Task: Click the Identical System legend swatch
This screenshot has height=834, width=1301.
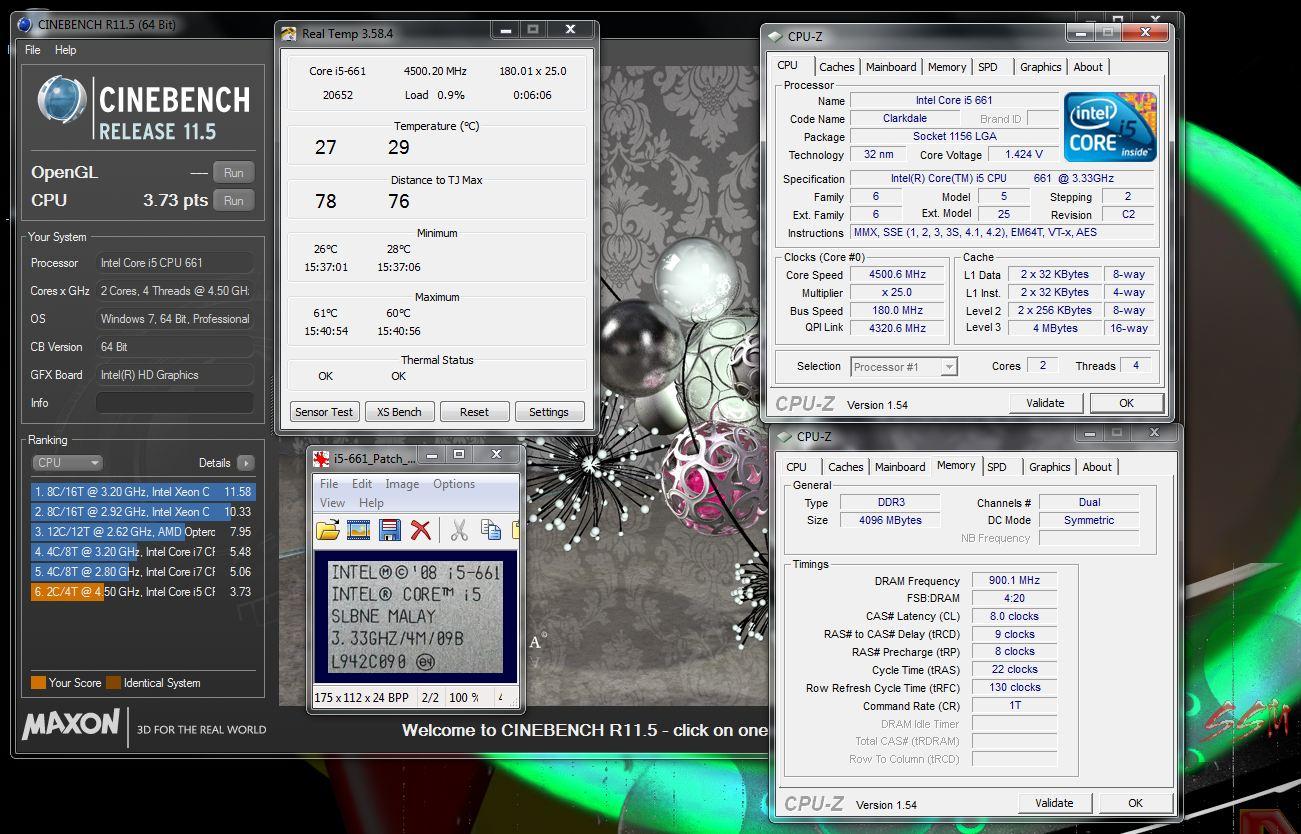Action: pyautogui.click(x=114, y=683)
